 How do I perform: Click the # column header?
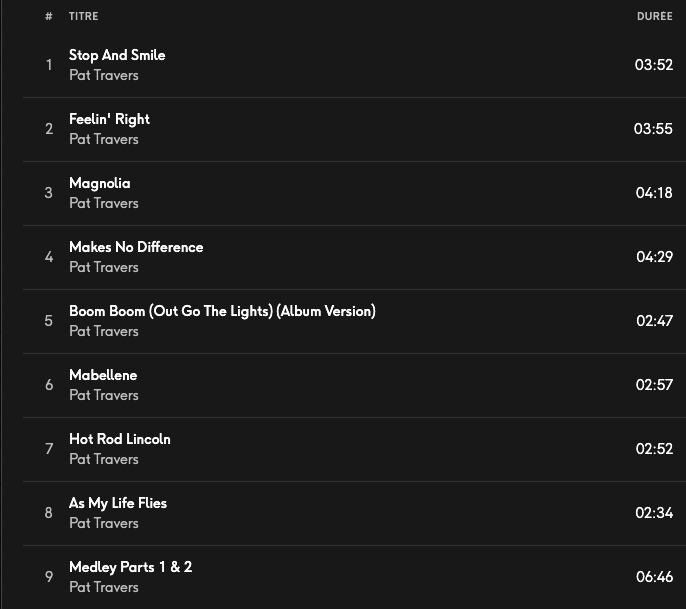(48, 17)
